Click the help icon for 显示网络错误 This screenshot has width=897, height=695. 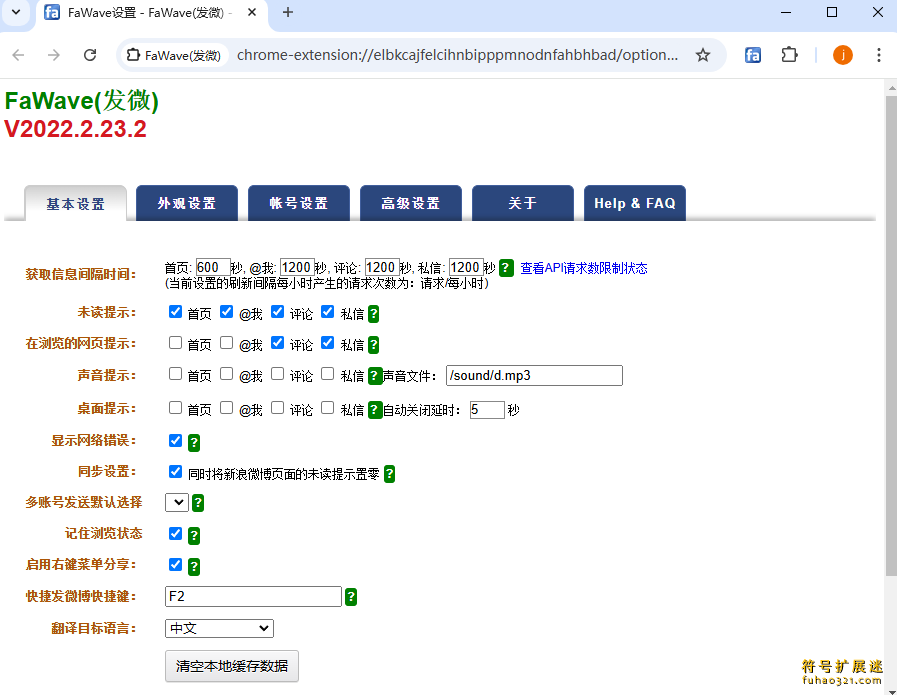(x=194, y=442)
